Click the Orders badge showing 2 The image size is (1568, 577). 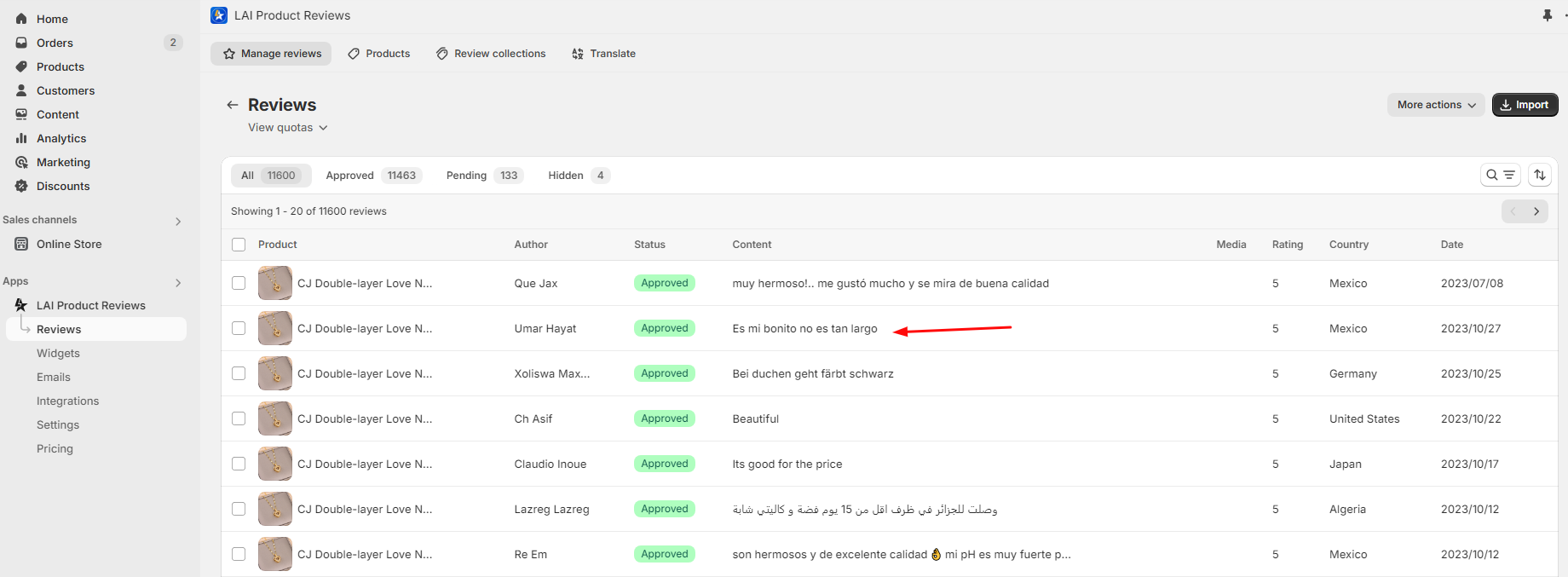173,43
